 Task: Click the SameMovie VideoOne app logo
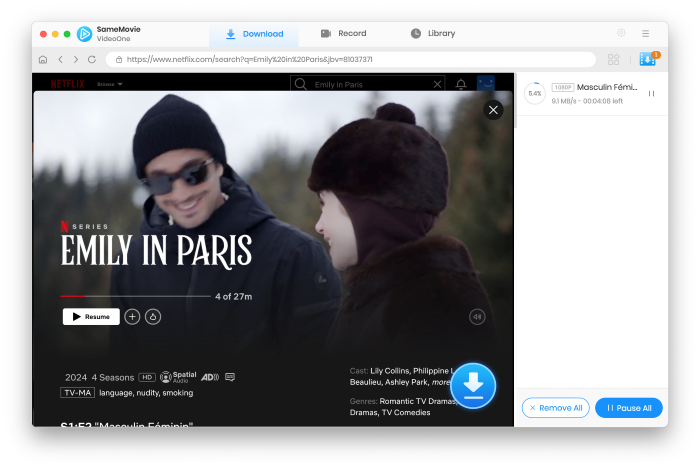(84, 34)
